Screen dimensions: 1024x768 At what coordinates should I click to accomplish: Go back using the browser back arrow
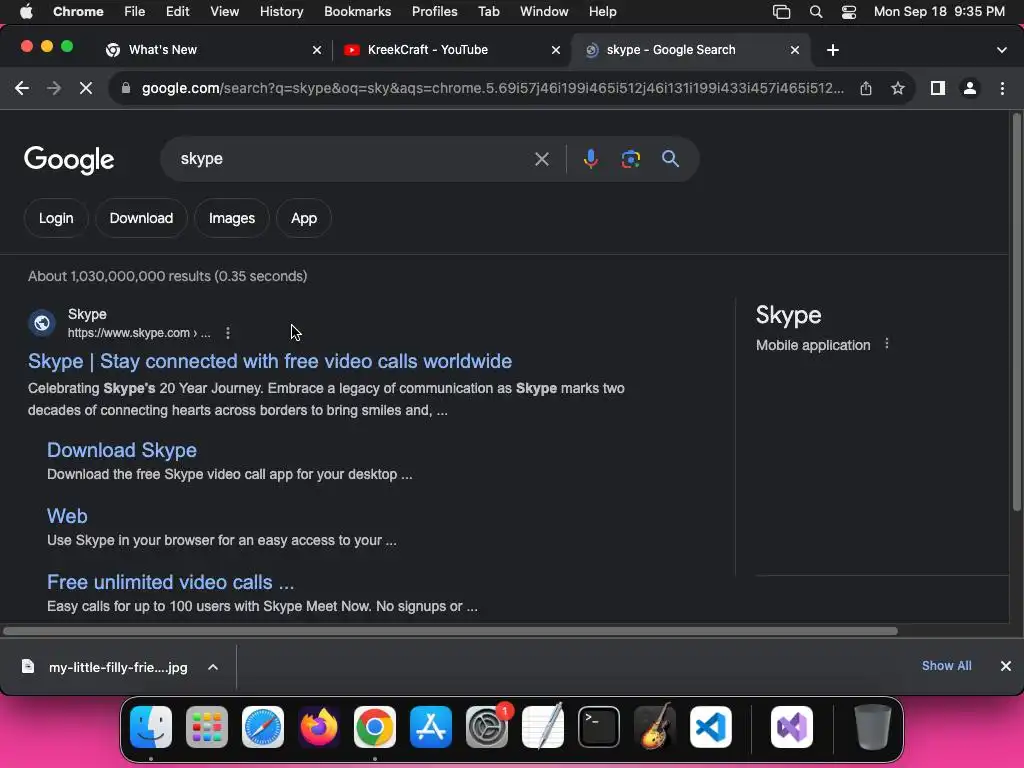[x=22, y=88]
